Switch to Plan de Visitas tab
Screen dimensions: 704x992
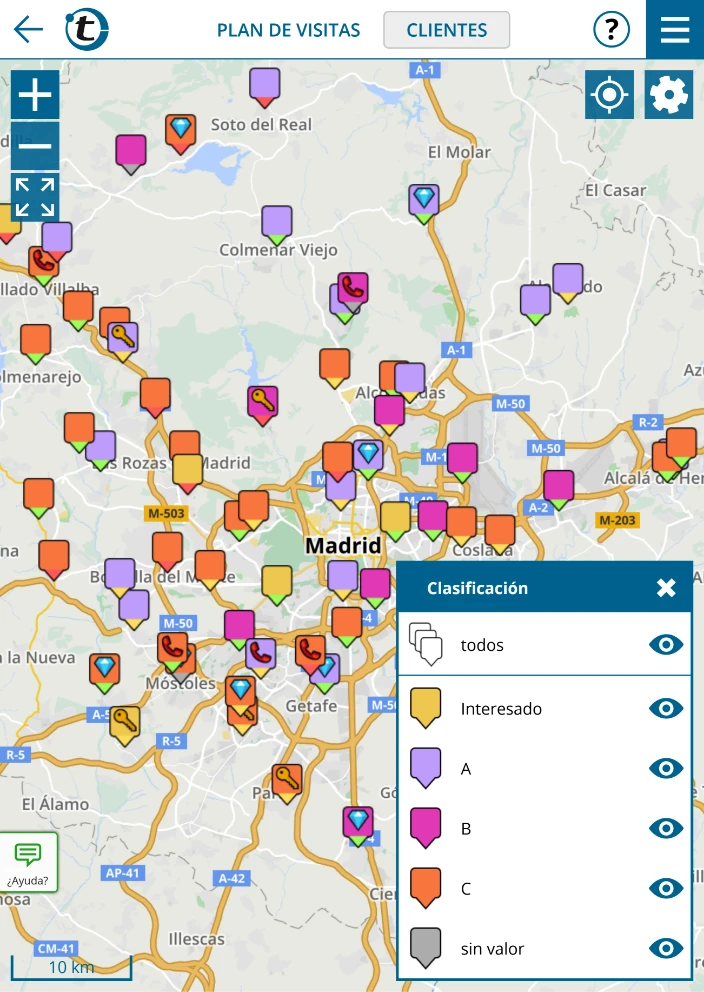click(x=288, y=30)
